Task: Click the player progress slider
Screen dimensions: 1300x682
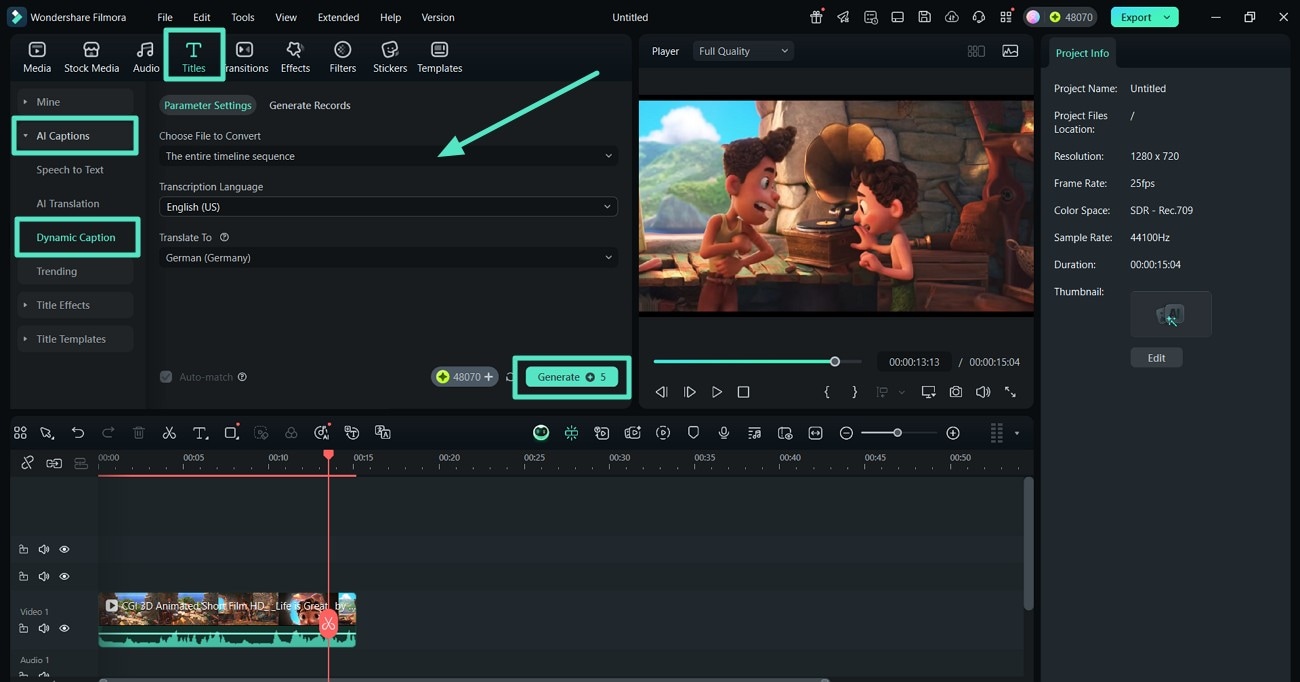Action: point(757,362)
